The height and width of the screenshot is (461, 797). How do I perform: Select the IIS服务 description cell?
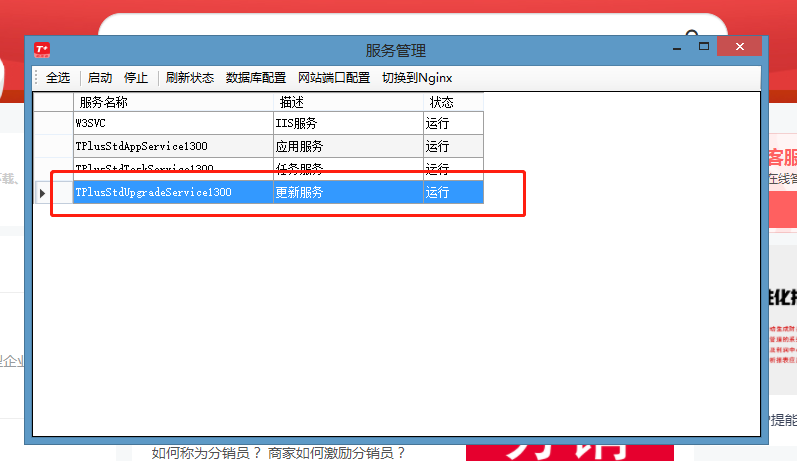coord(348,123)
